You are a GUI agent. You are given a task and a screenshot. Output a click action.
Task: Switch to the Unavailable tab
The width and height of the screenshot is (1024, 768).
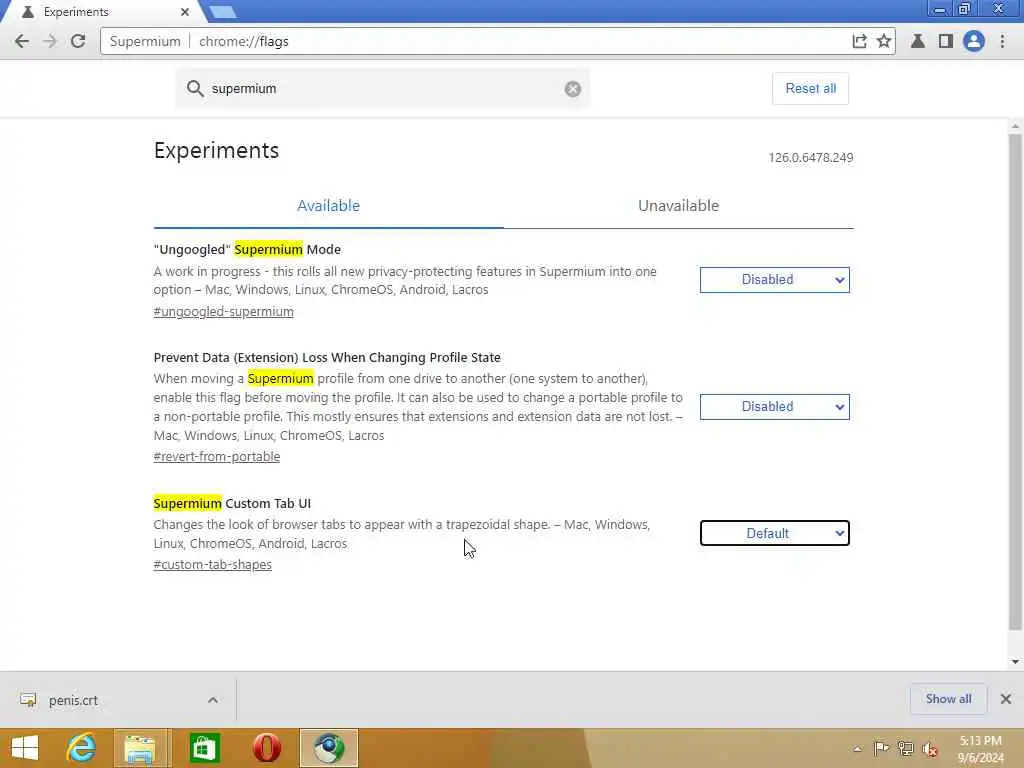click(x=678, y=206)
